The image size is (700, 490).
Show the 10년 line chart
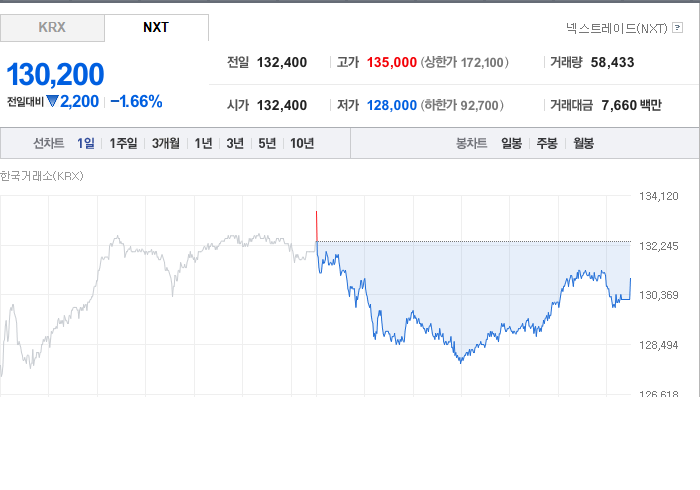coord(302,143)
